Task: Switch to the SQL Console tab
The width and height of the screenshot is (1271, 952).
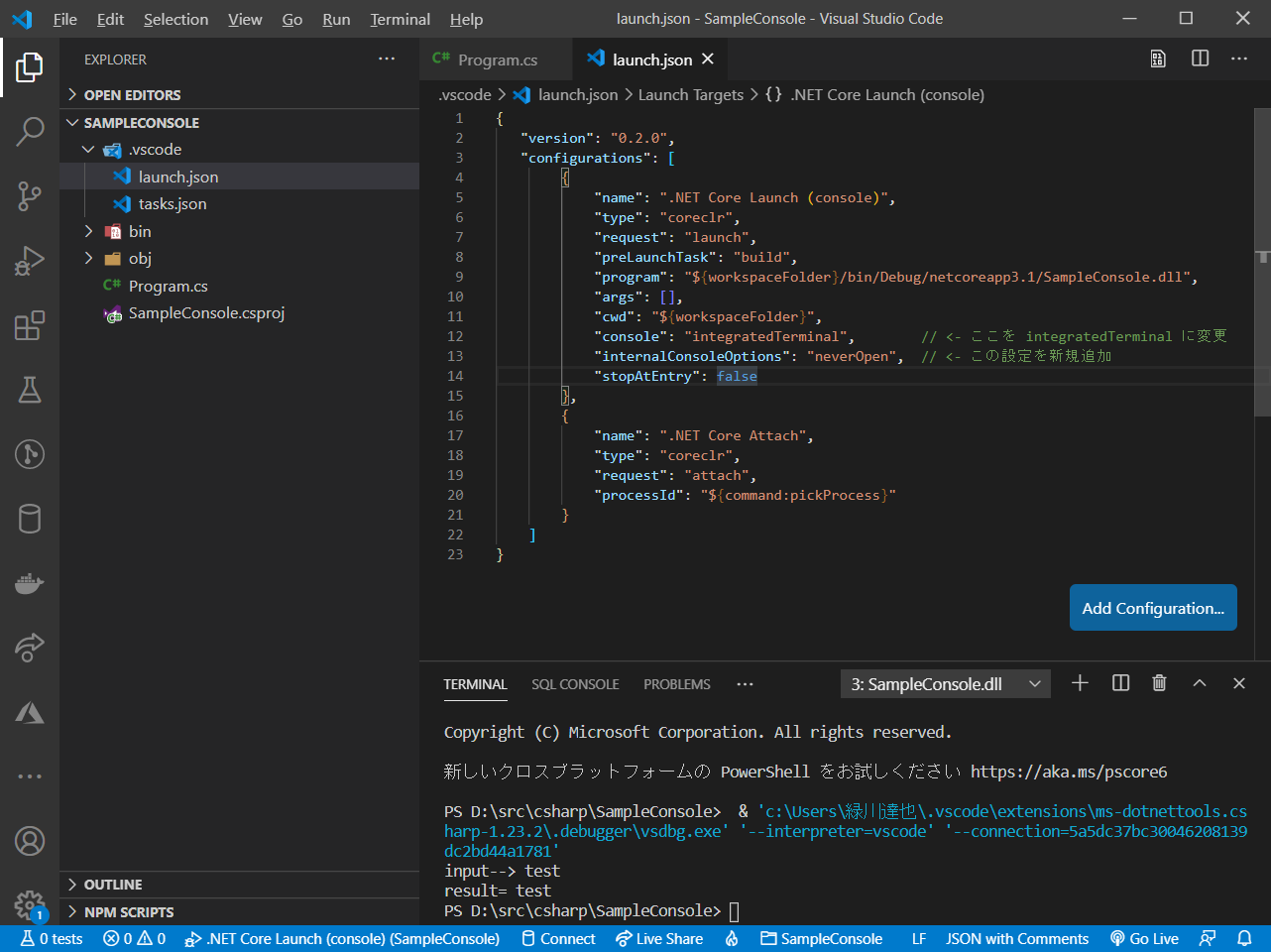Action: [575, 684]
